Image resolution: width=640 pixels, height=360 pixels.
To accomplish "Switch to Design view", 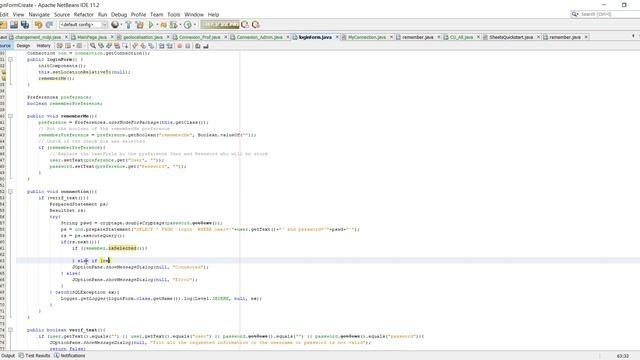I will pos(23,46).
